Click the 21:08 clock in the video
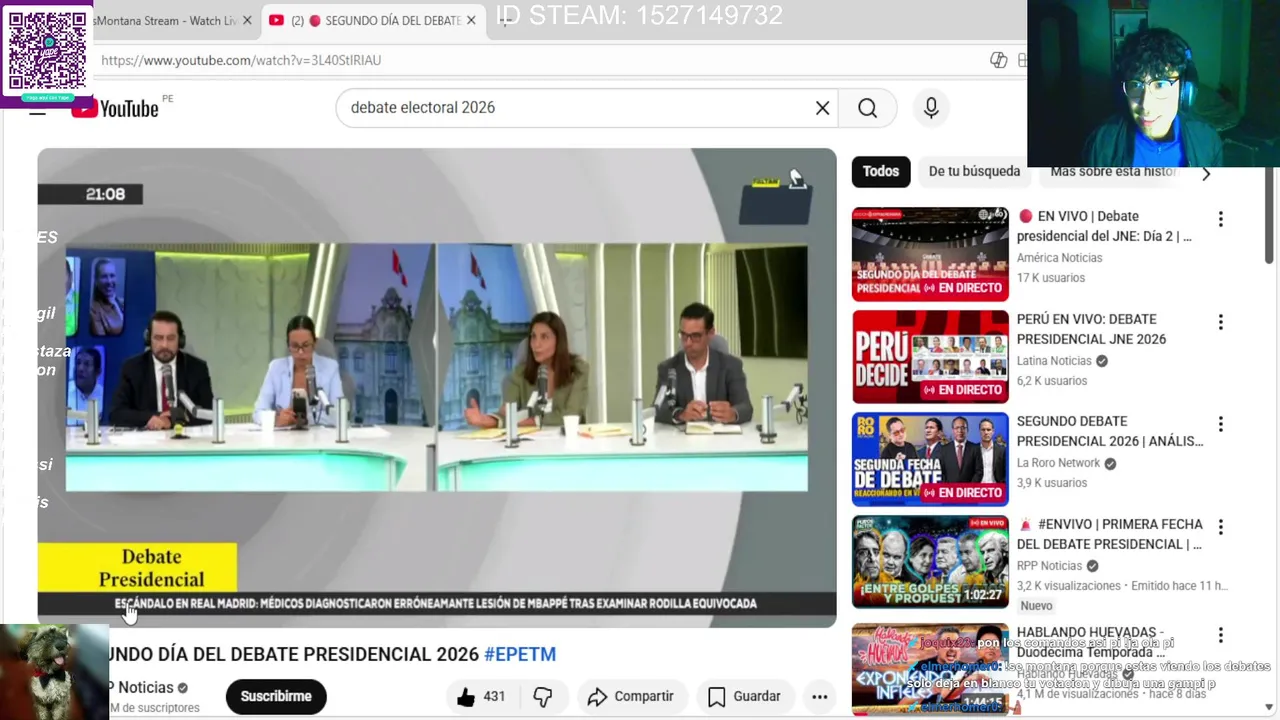The width and height of the screenshot is (1280, 720). point(105,195)
